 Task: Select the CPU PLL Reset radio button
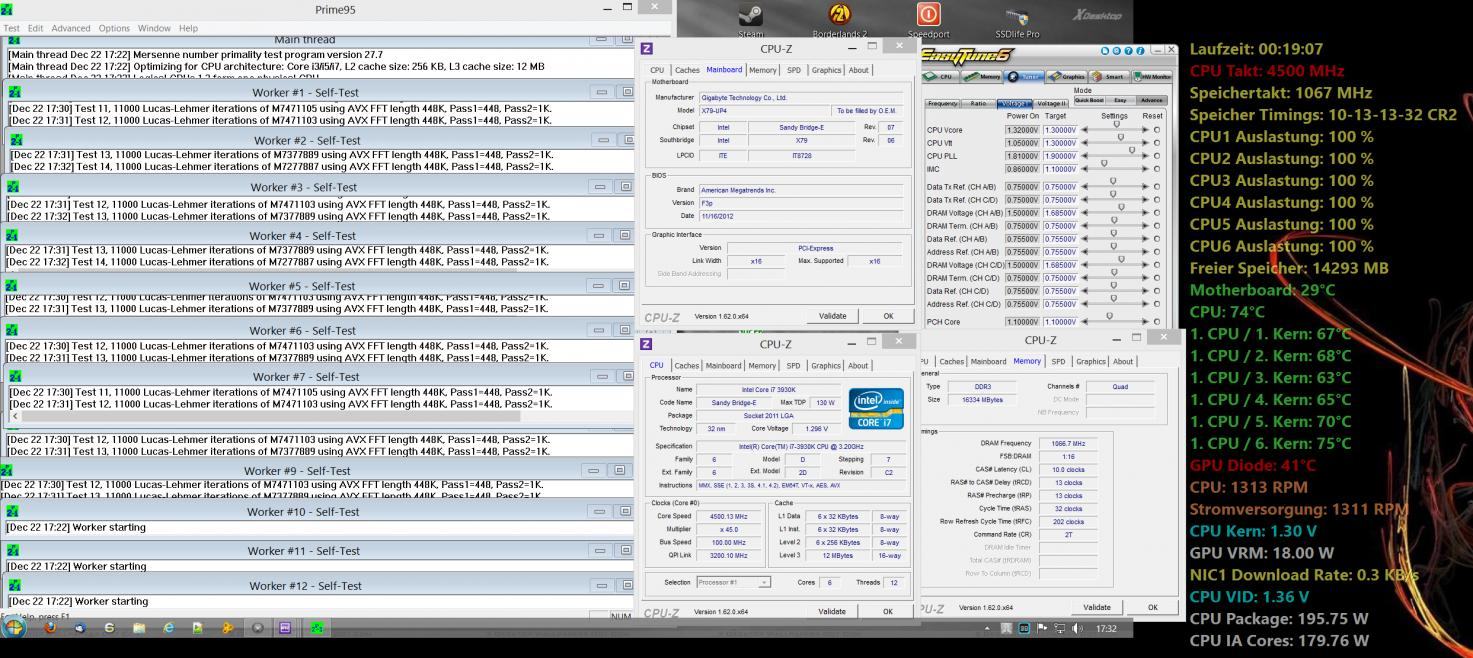pos(1157,156)
